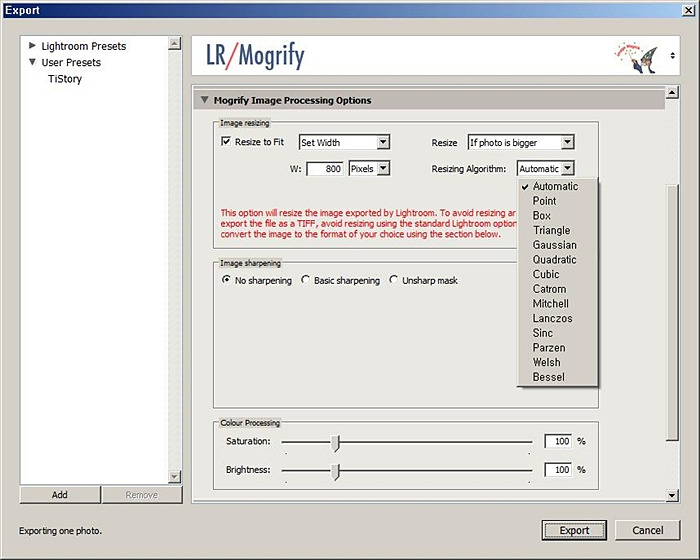
Task: Choose Point resizing algorithm
Action: [557, 201]
